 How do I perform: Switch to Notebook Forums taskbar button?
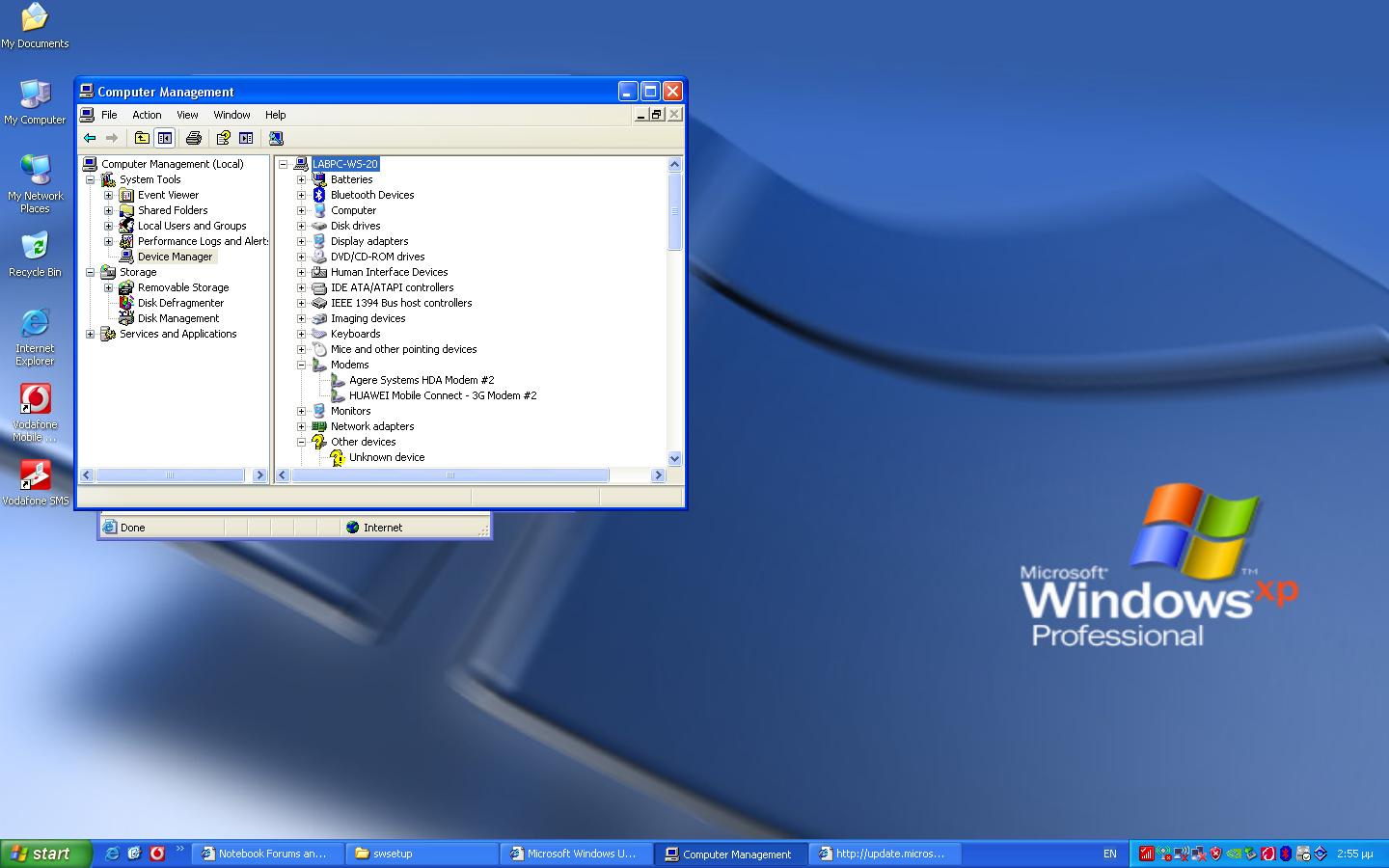267,854
